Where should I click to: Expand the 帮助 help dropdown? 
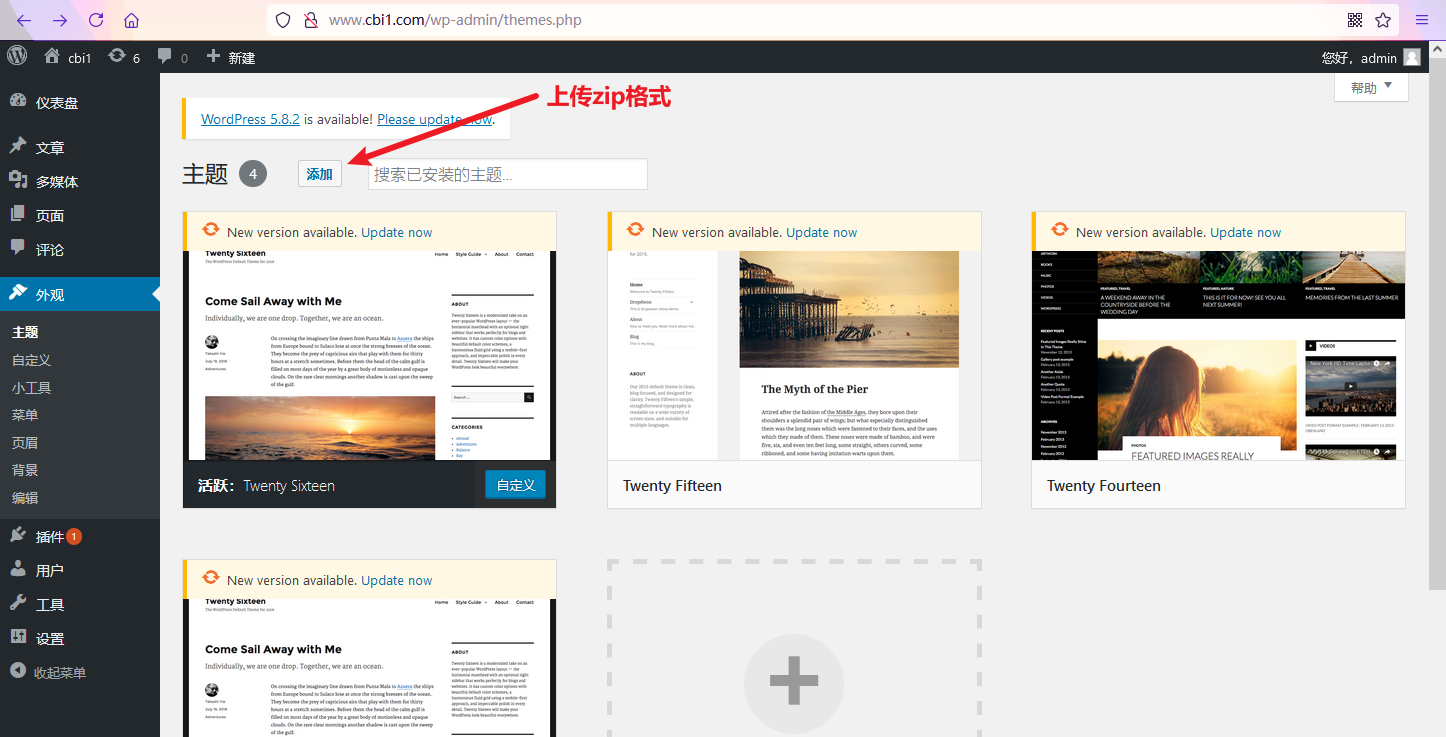tap(1371, 88)
